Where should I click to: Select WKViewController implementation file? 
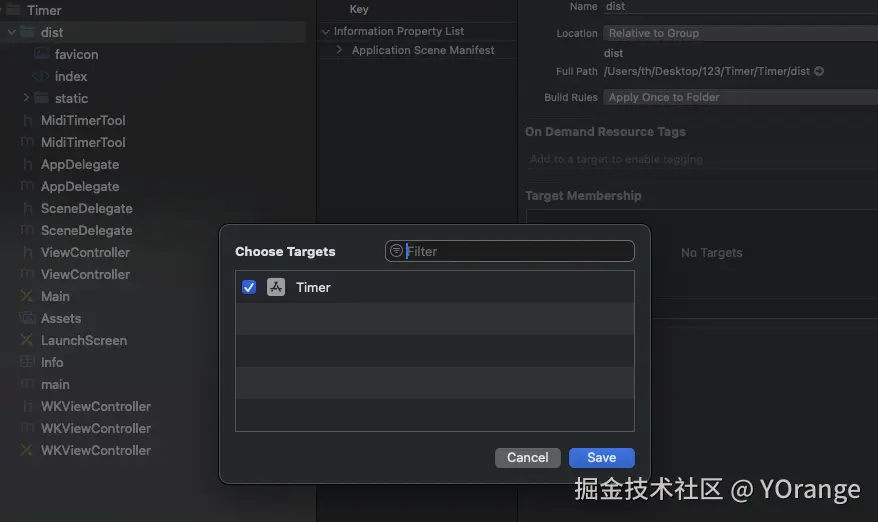coord(95,428)
